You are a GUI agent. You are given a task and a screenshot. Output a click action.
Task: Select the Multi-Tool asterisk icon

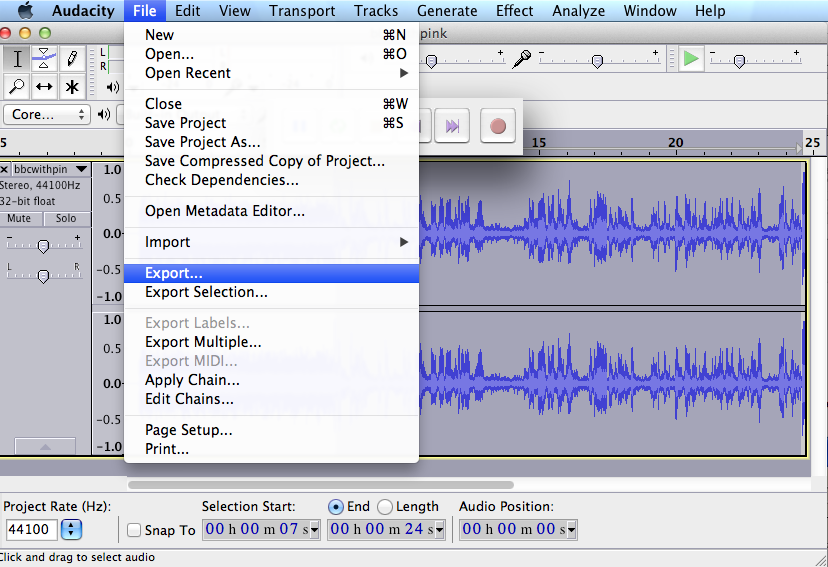point(72,87)
